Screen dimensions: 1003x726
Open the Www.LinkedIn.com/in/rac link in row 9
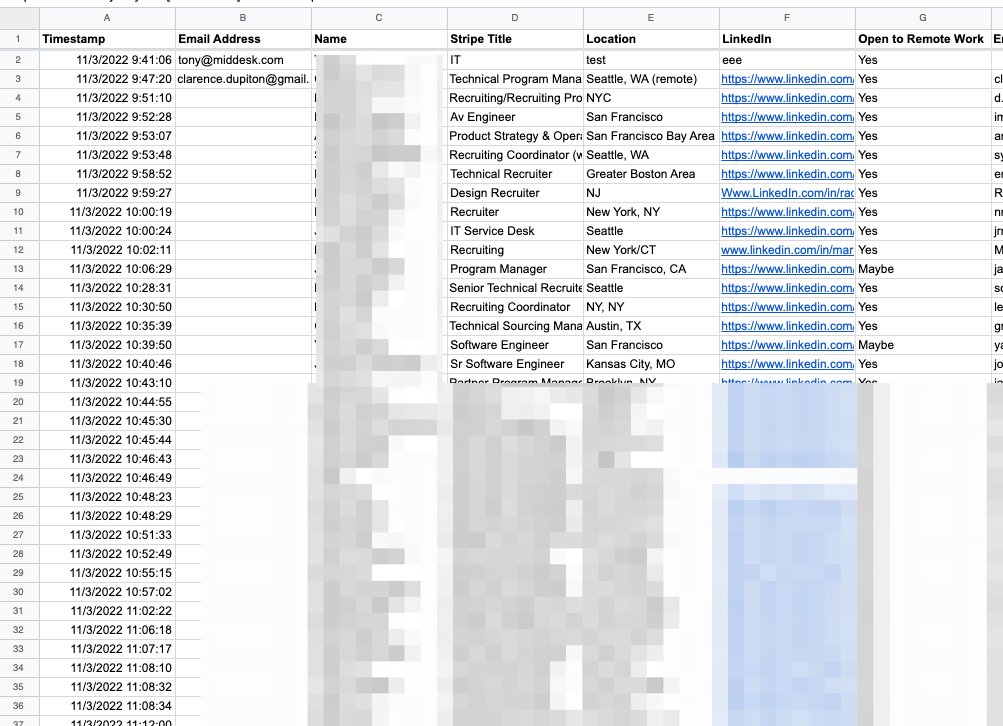(x=785, y=193)
